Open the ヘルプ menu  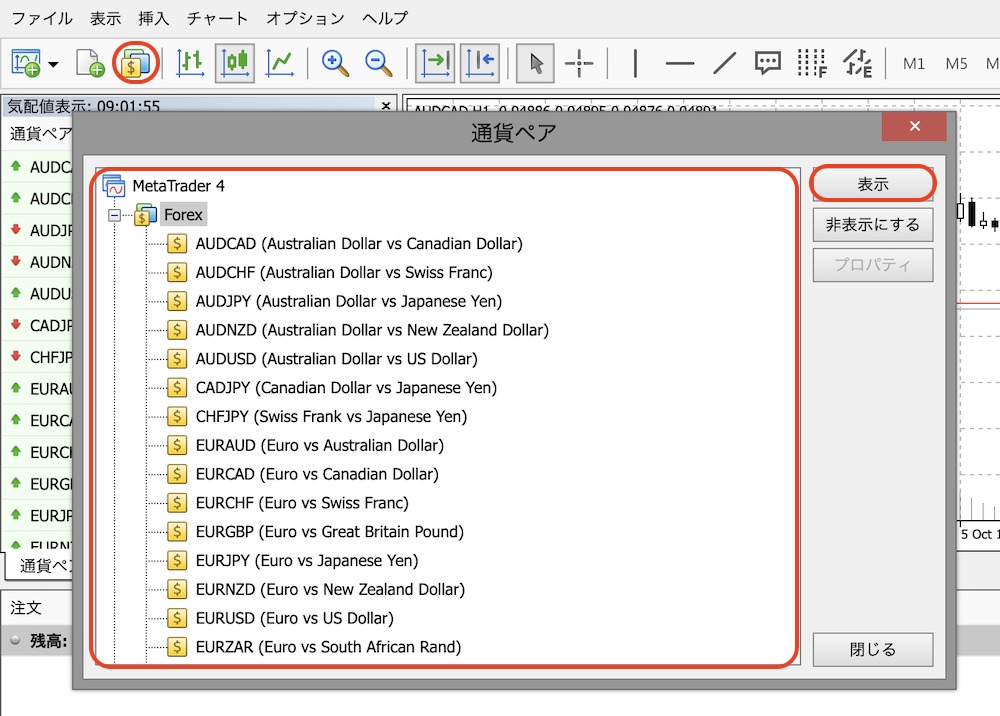tap(385, 18)
